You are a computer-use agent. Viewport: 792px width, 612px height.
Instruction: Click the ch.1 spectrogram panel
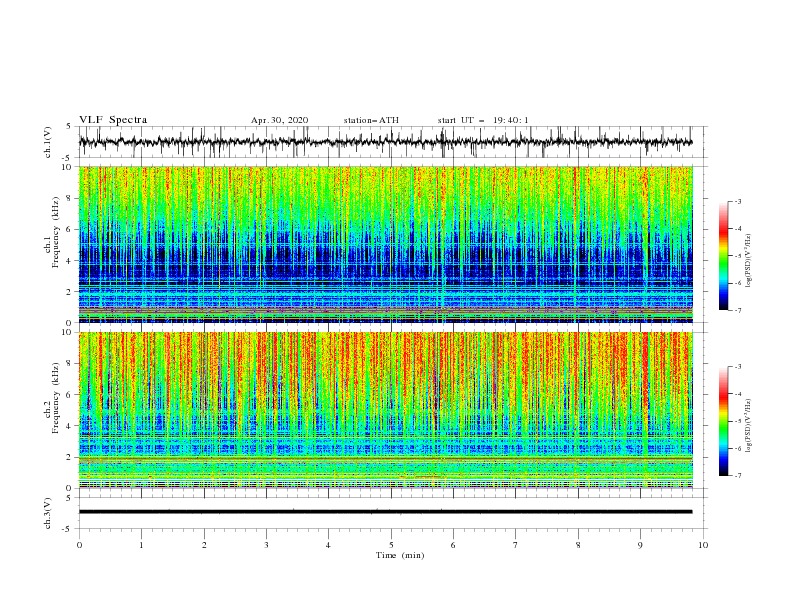[x=385, y=244]
